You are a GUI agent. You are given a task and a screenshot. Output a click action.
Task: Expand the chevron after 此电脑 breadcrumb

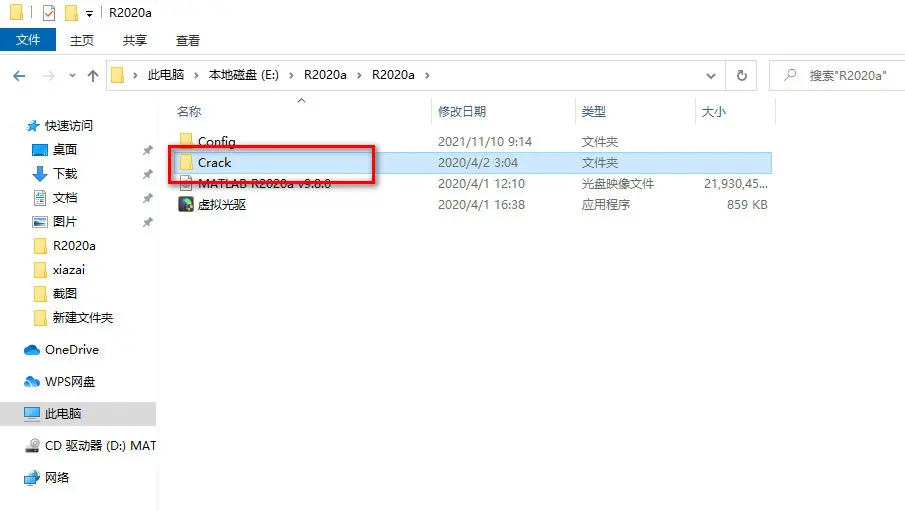196,76
